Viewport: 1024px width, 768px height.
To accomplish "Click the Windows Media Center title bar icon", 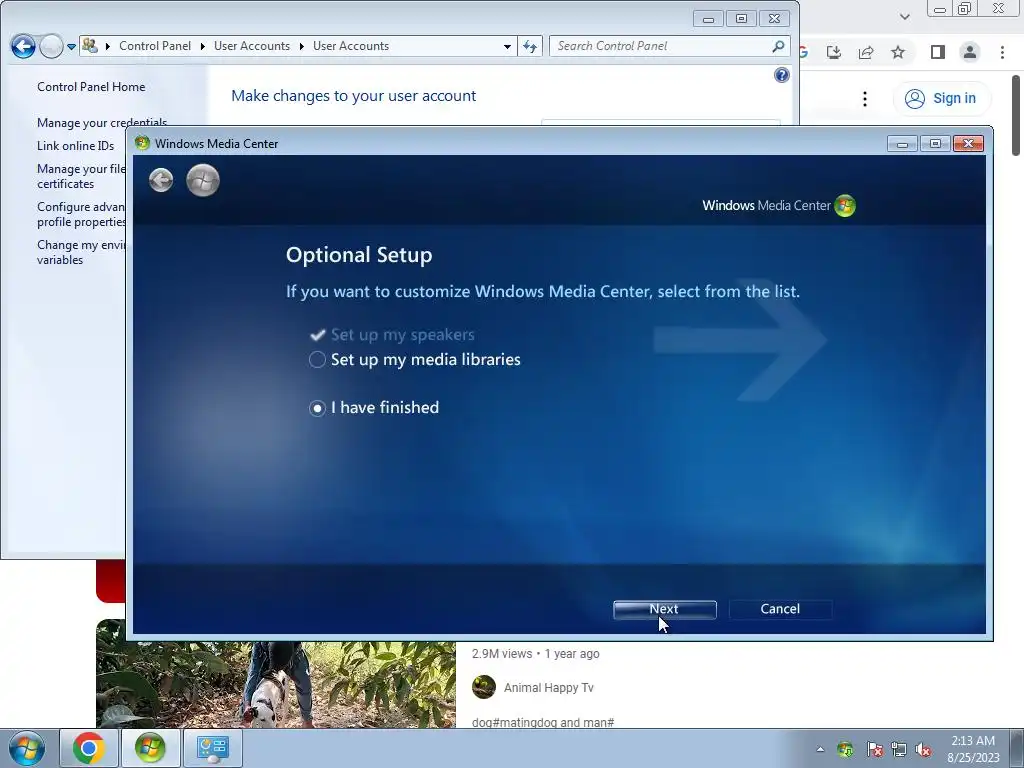I will [142, 143].
